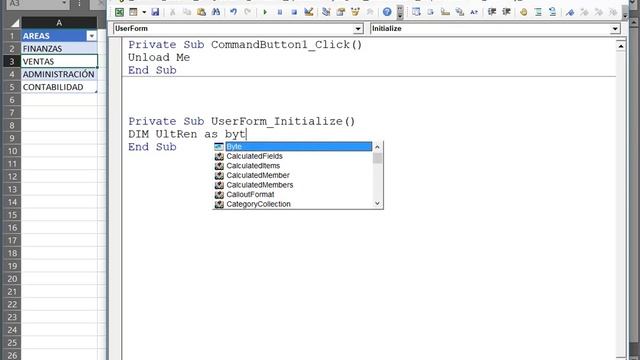This screenshot has height=360, width=640.
Task: Click the Insert UserForm toolbar icon
Action: point(133,12)
